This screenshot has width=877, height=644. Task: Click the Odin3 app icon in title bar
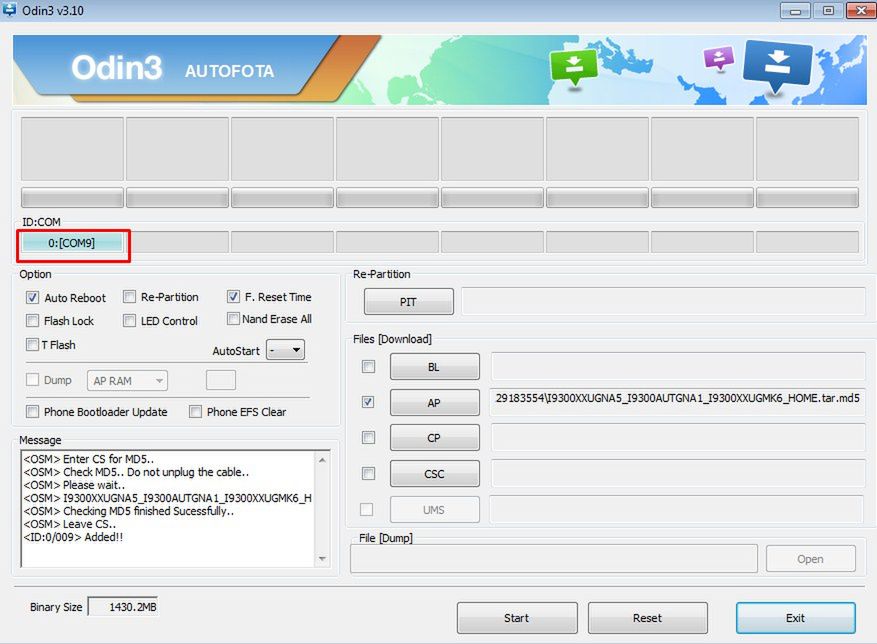click(x=9, y=10)
